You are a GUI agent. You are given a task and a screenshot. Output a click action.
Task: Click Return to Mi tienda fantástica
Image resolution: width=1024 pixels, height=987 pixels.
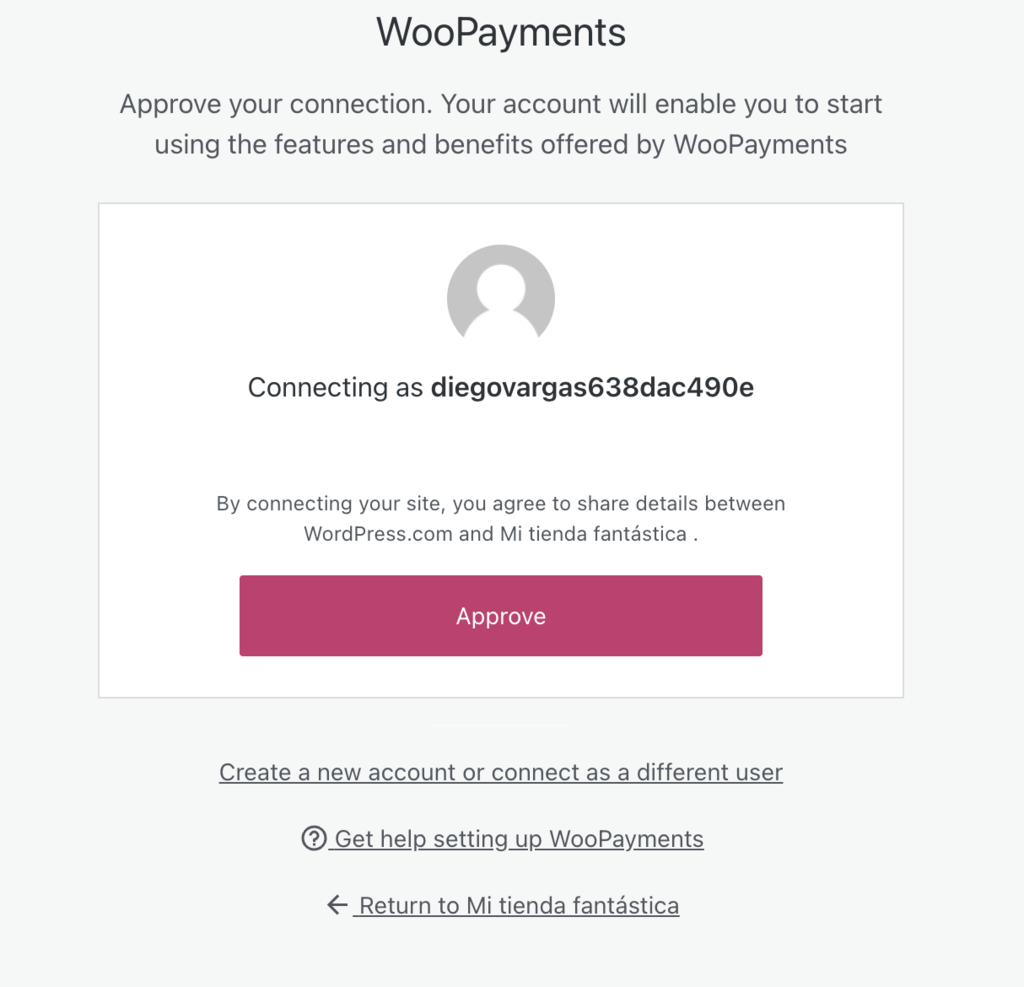(x=516, y=905)
